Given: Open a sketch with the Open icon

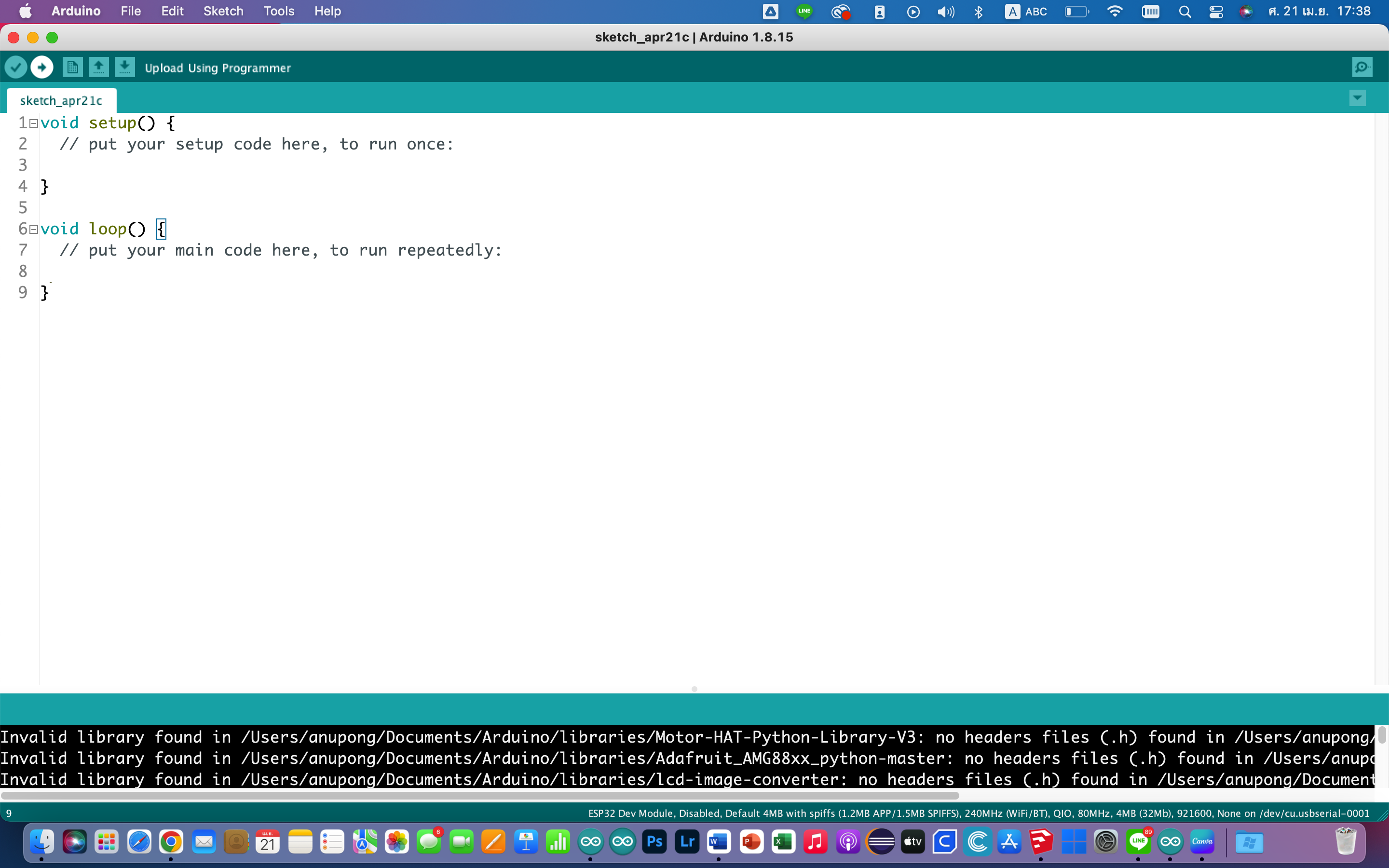Looking at the screenshot, I should coord(99,68).
